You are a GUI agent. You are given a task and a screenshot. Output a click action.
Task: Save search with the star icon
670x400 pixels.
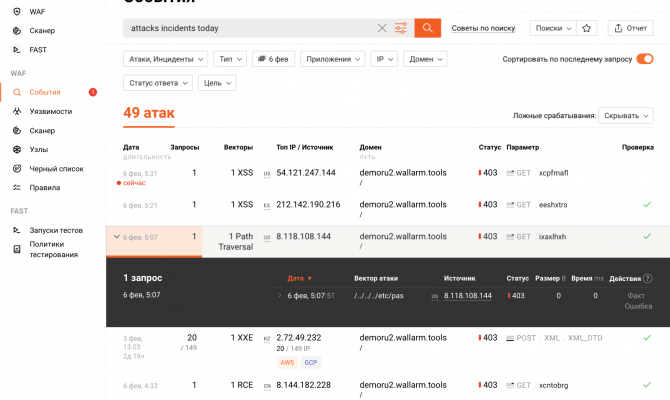(x=587, y=28)
